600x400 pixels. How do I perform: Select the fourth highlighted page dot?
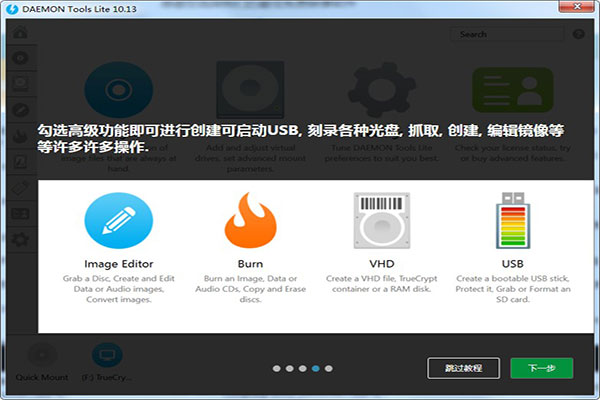pyautogui.click(x=315, y=368)
